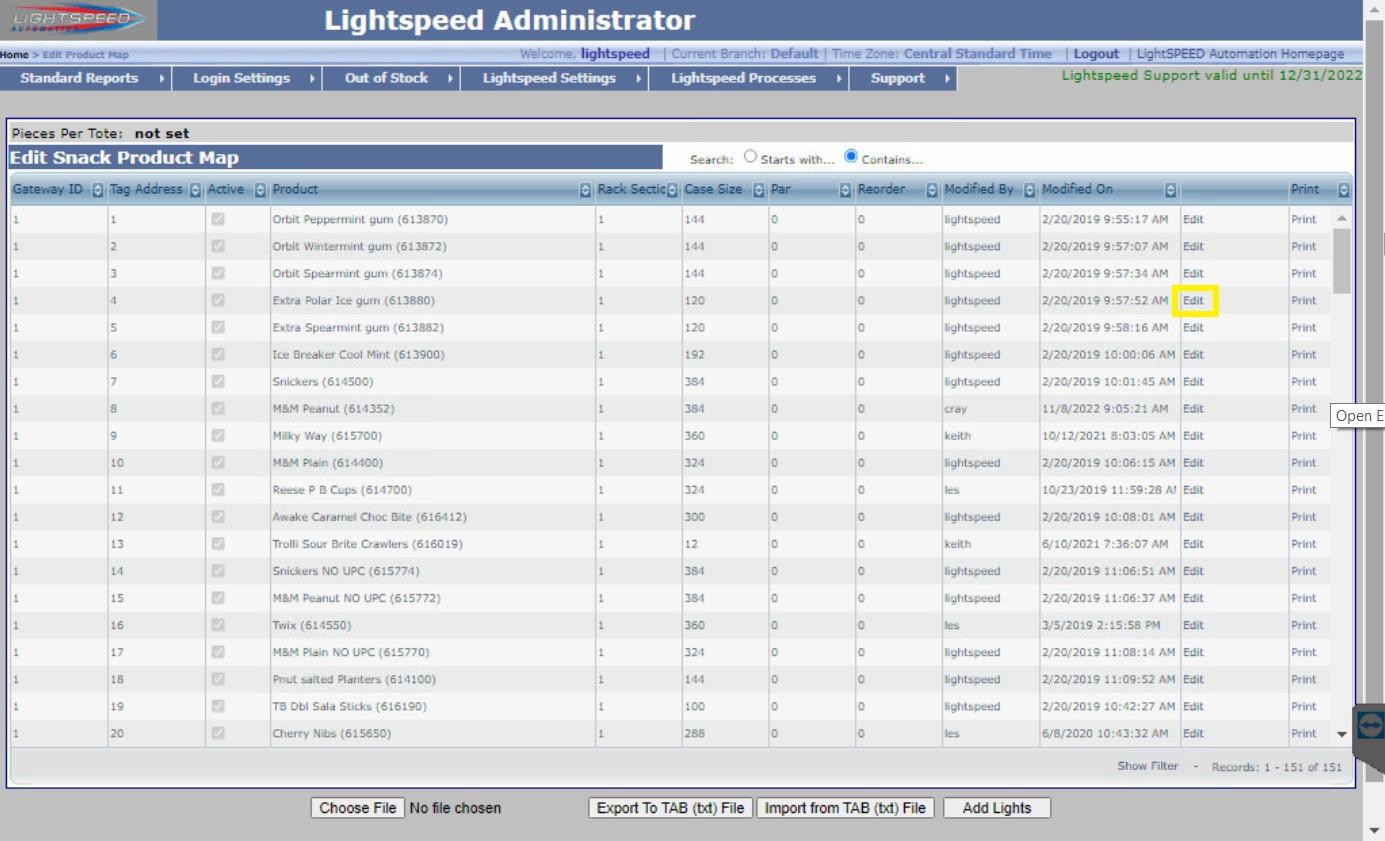Screen dimensions: 1385x841
Task: Edit the Reese P B Cups row
Action: pyautogui.click(x=1193, y=490)
